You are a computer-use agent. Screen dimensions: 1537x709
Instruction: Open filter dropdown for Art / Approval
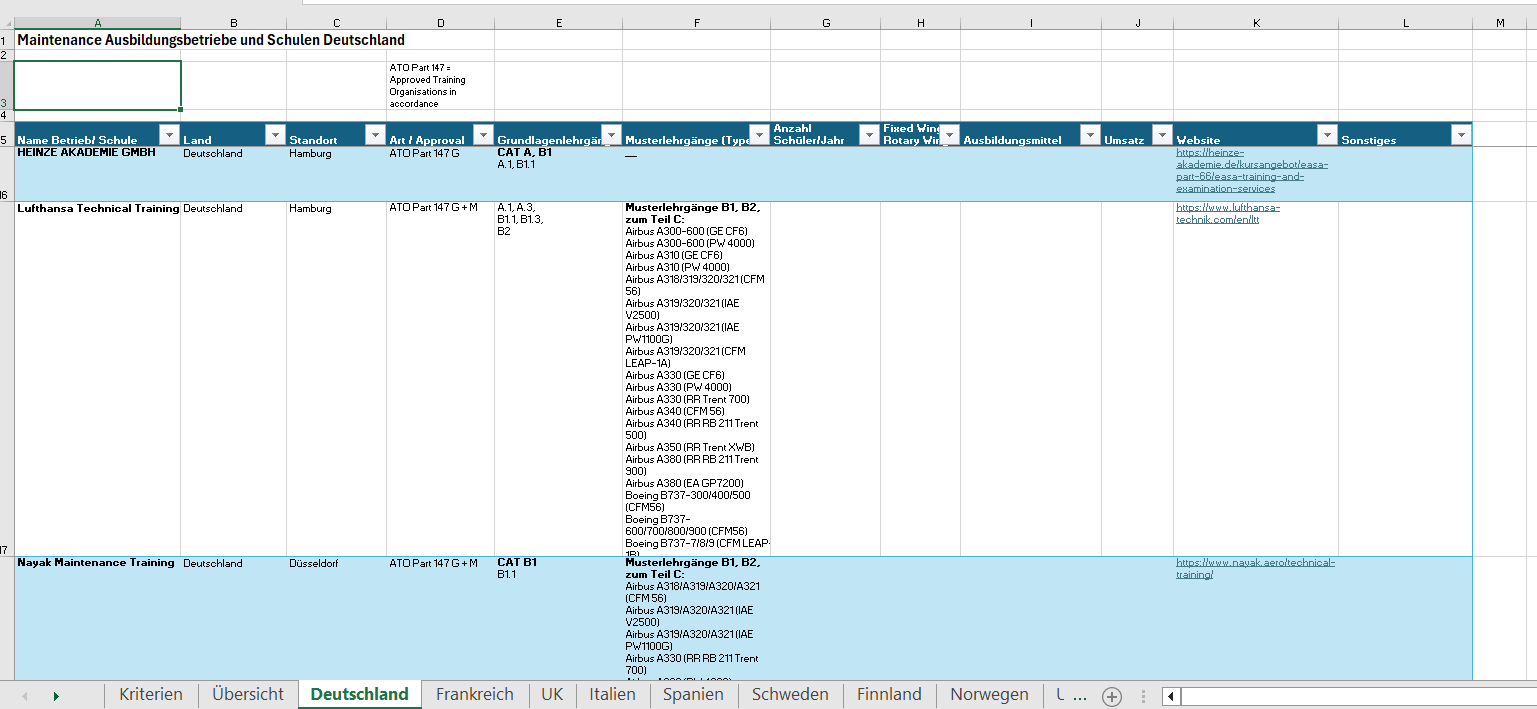(483, 134)
